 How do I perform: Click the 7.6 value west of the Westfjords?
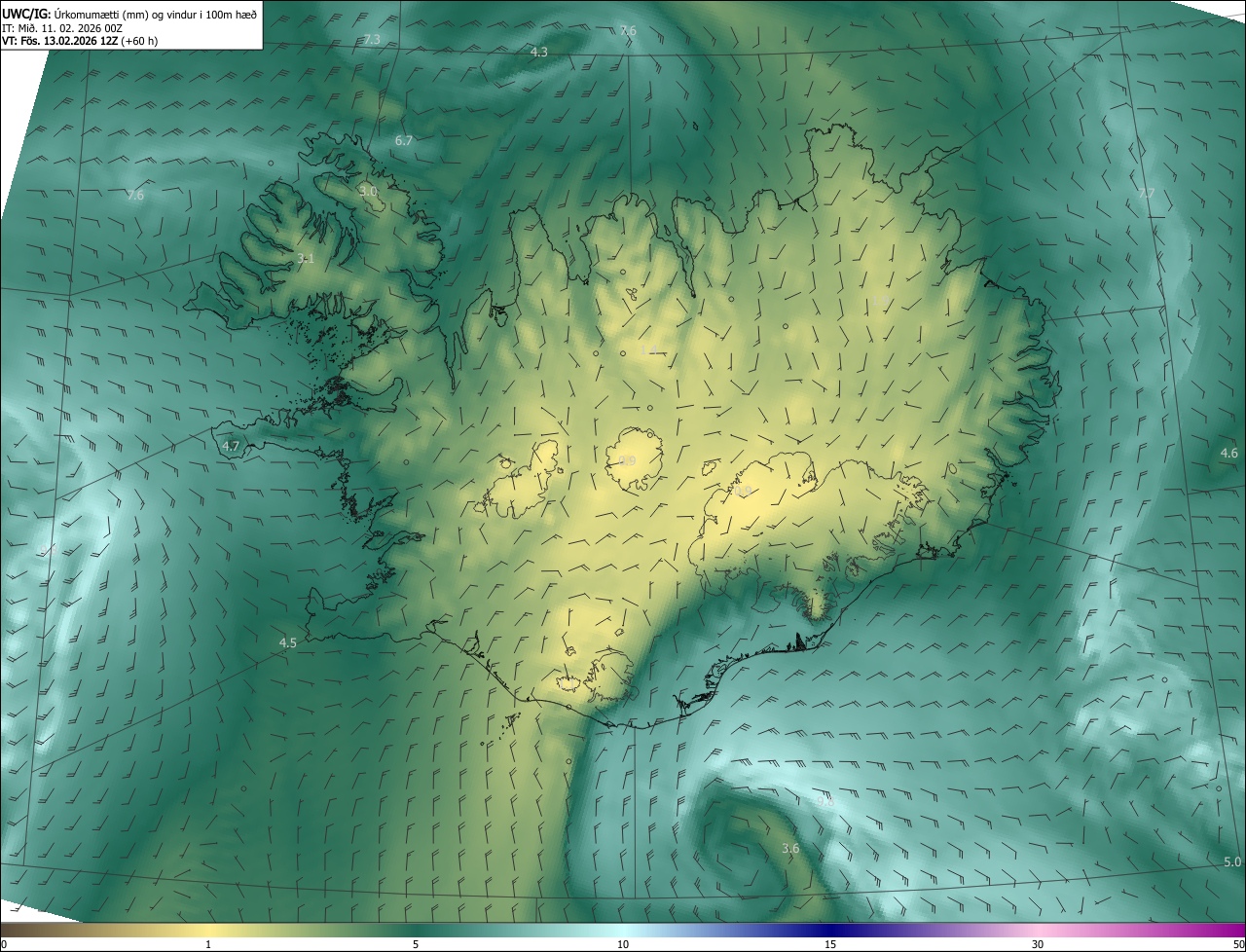tap(135, 195)
